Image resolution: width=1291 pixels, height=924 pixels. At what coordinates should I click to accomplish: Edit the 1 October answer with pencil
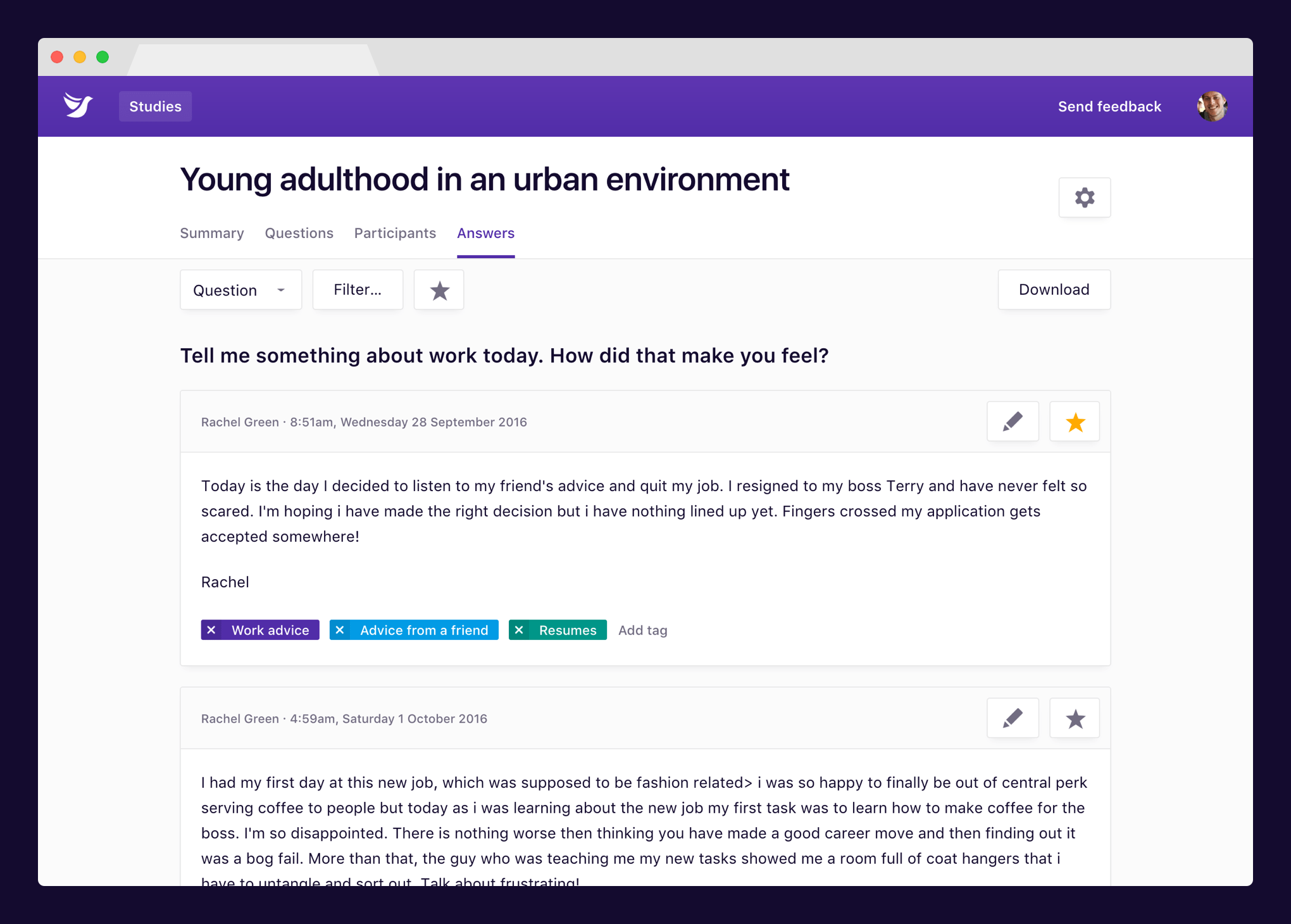tap(1013, 718)
